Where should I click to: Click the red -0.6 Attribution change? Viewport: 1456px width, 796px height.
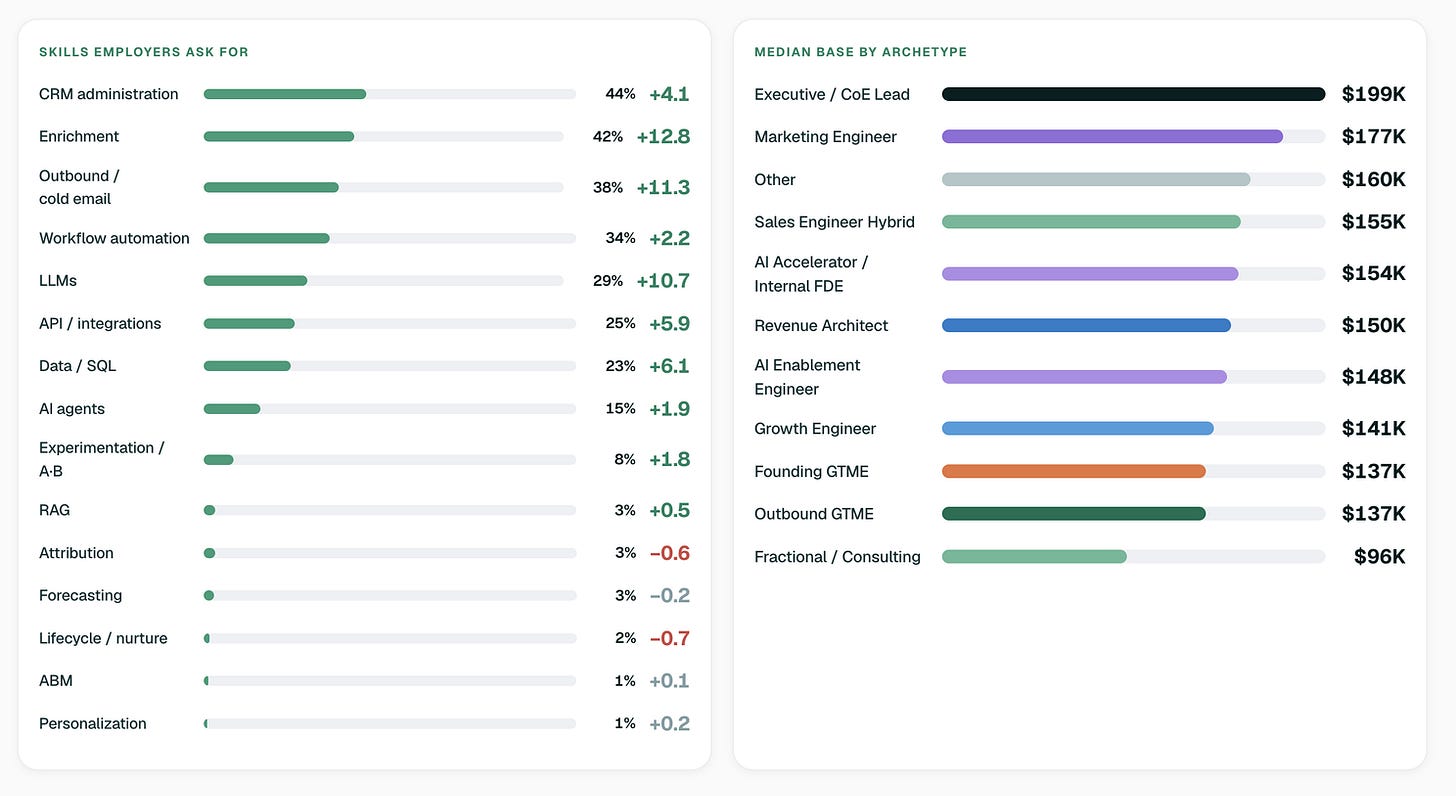click(669, 553)
